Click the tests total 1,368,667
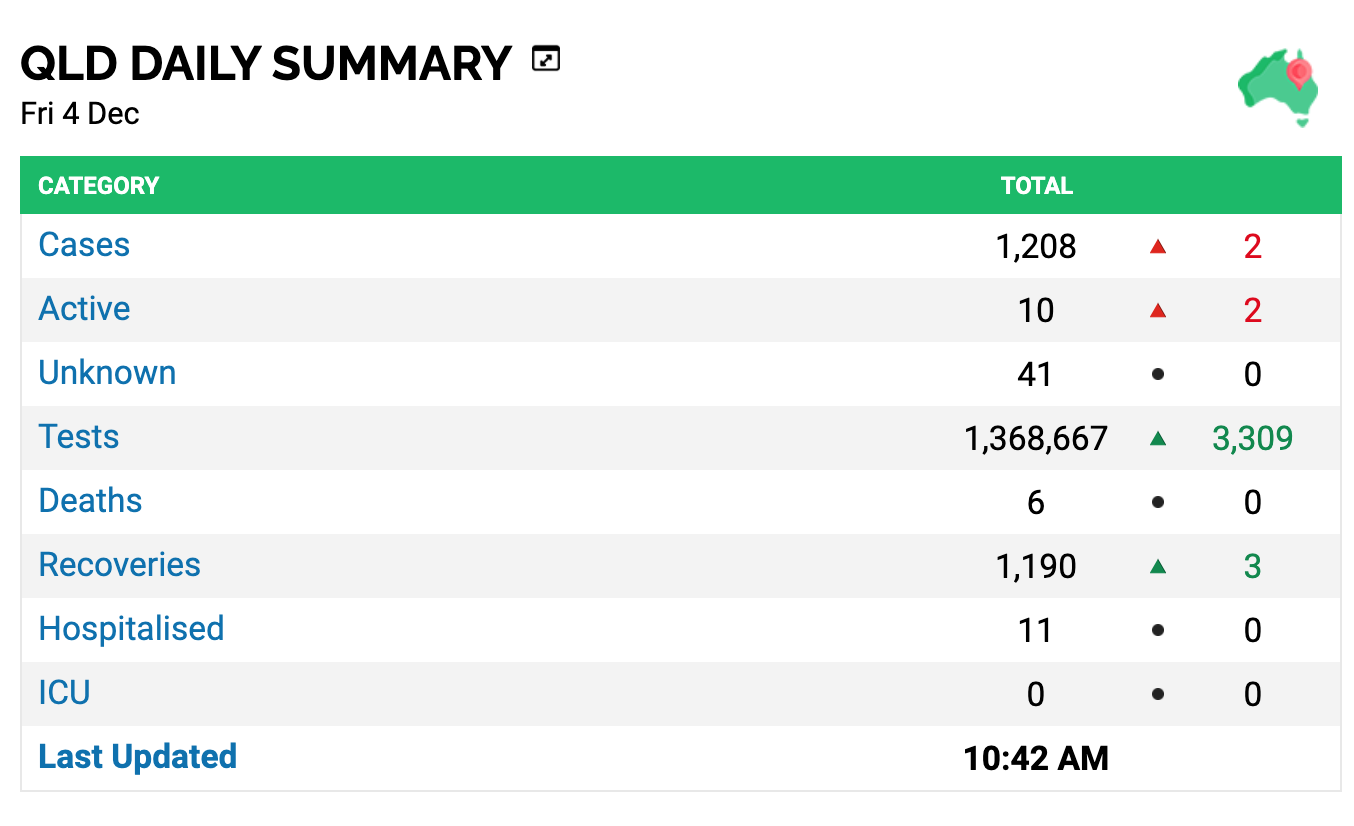This screenshot has width=1354, height=826. [x=1036, y=438]
